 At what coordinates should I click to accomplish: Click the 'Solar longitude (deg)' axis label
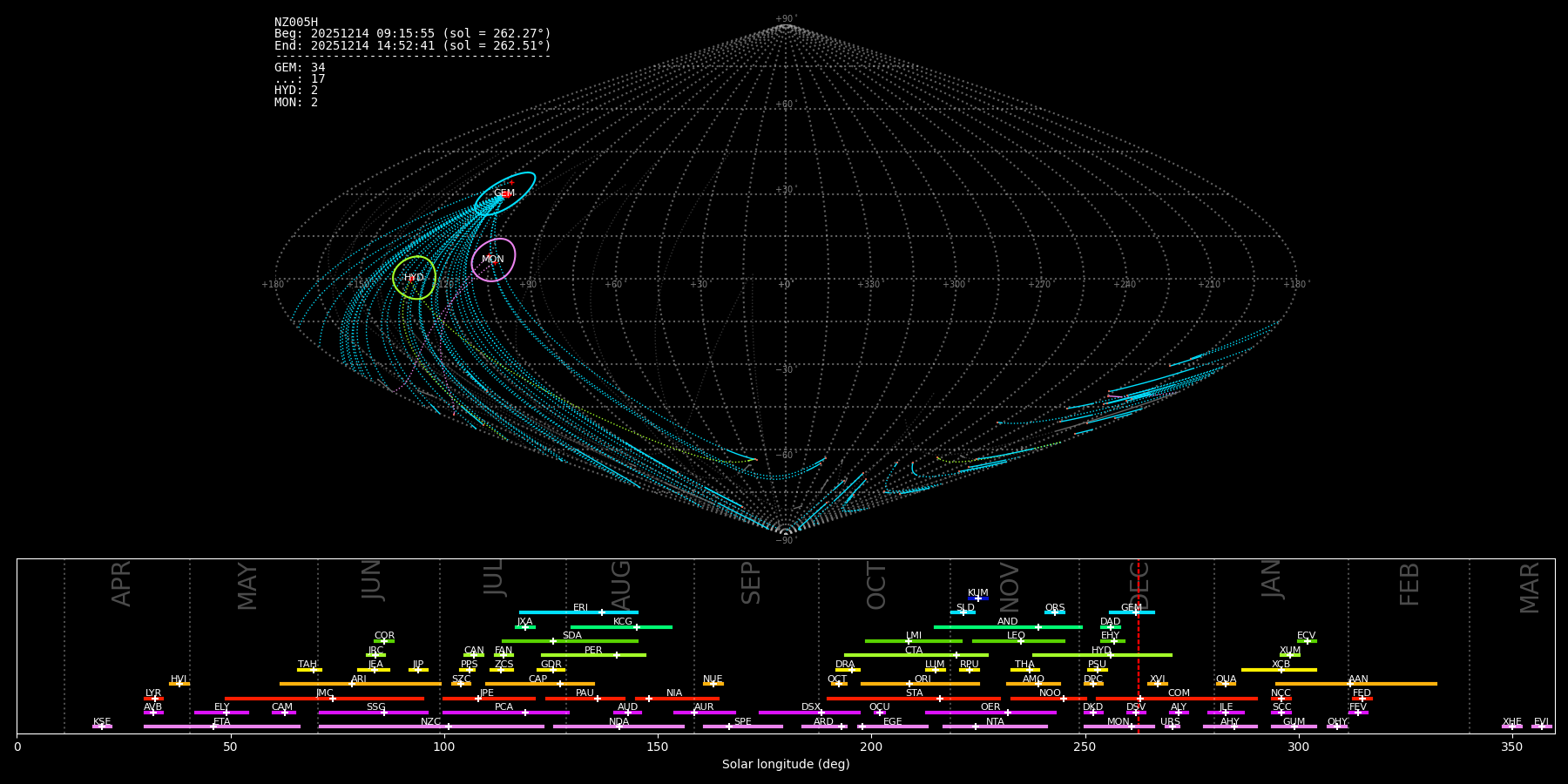click(x=786, y=764)
